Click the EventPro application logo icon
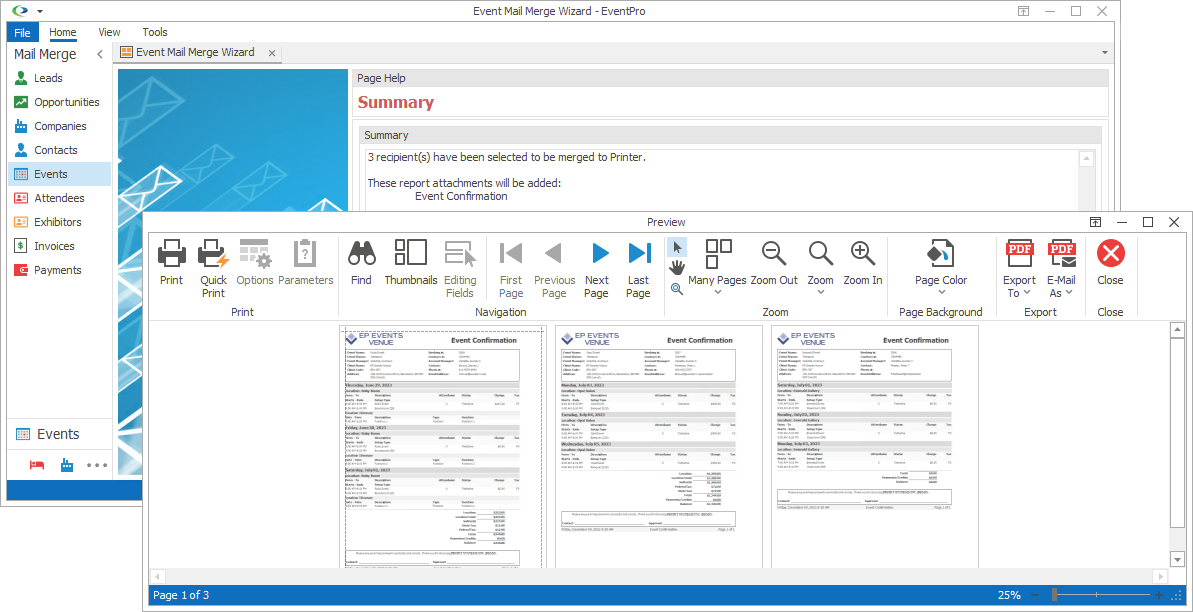This screenshot has width=1193, height=612. click(20, 11)
